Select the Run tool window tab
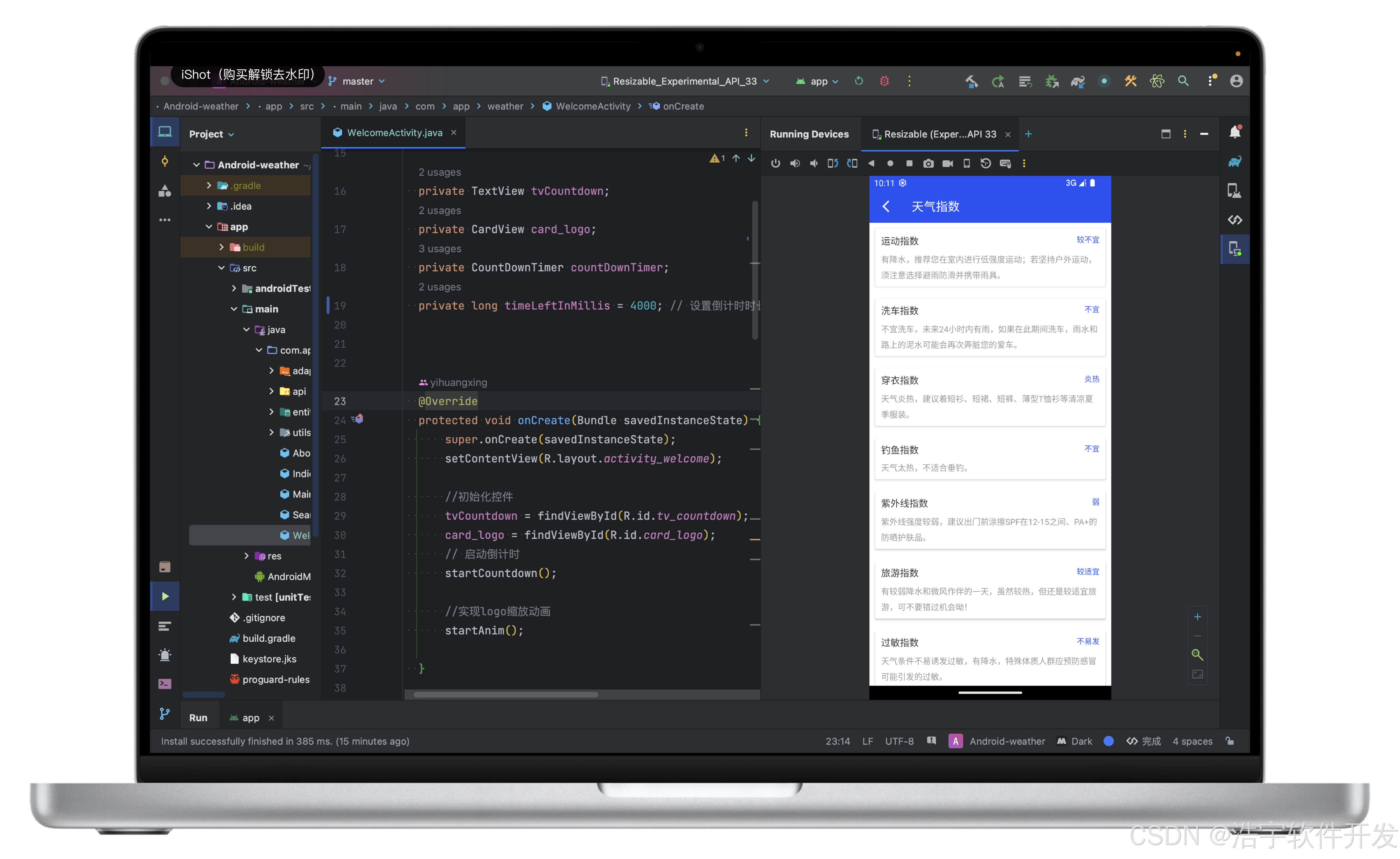Image resolution: width=1400 pixels, height=859 pixels. pos(198,718)
